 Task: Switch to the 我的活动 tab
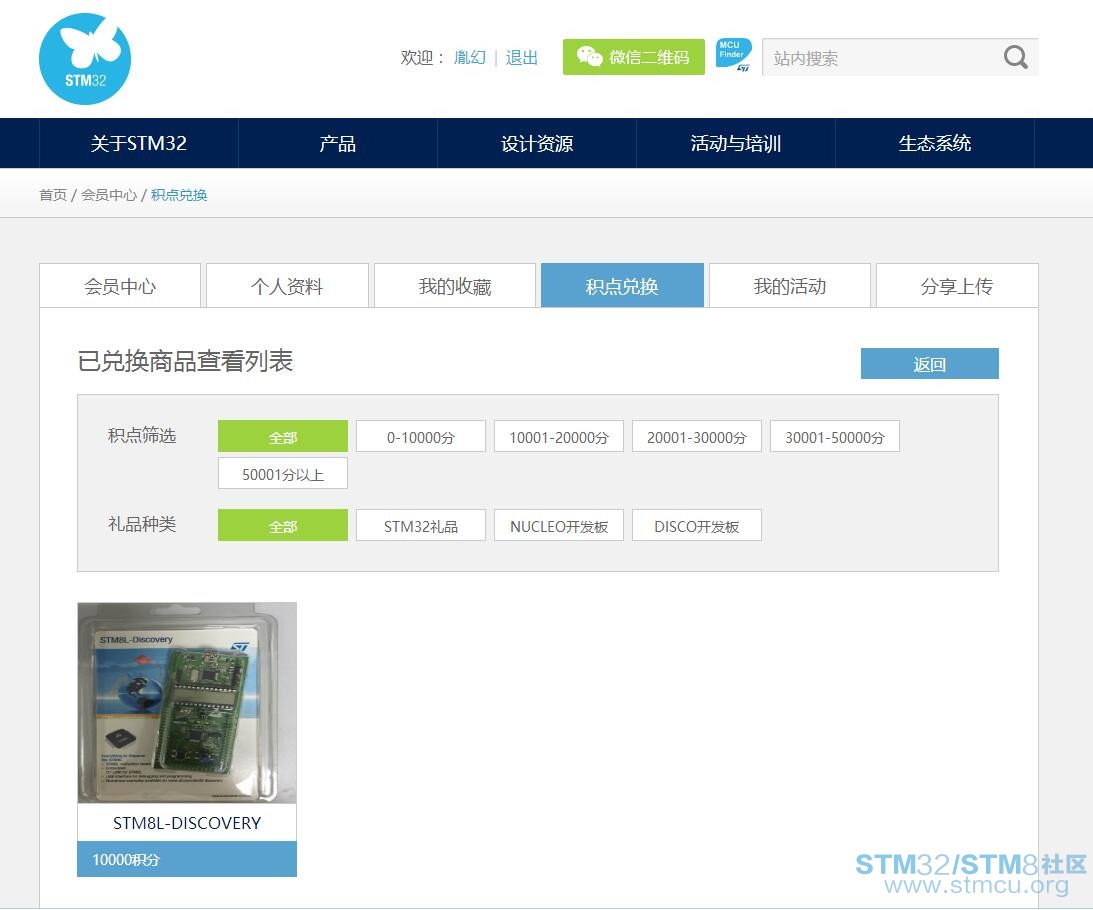tap(790, 286)
